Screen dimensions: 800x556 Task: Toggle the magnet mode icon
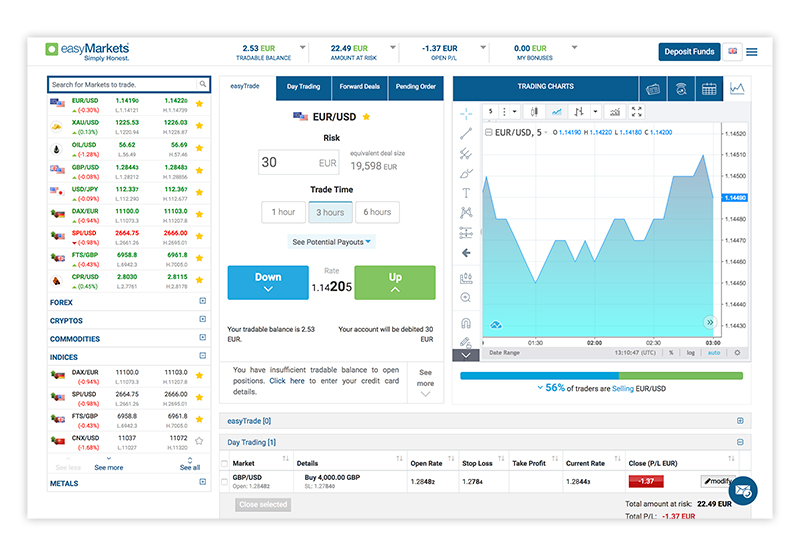point(466,322)
